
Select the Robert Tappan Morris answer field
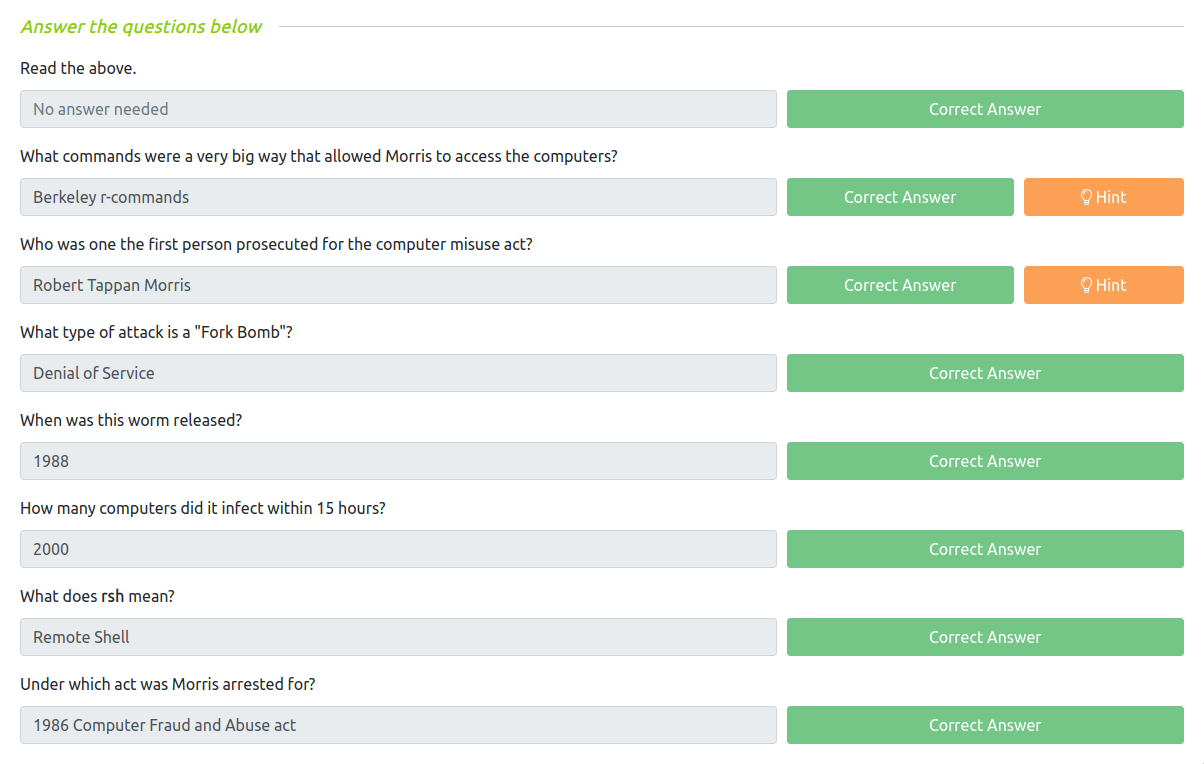398,285
